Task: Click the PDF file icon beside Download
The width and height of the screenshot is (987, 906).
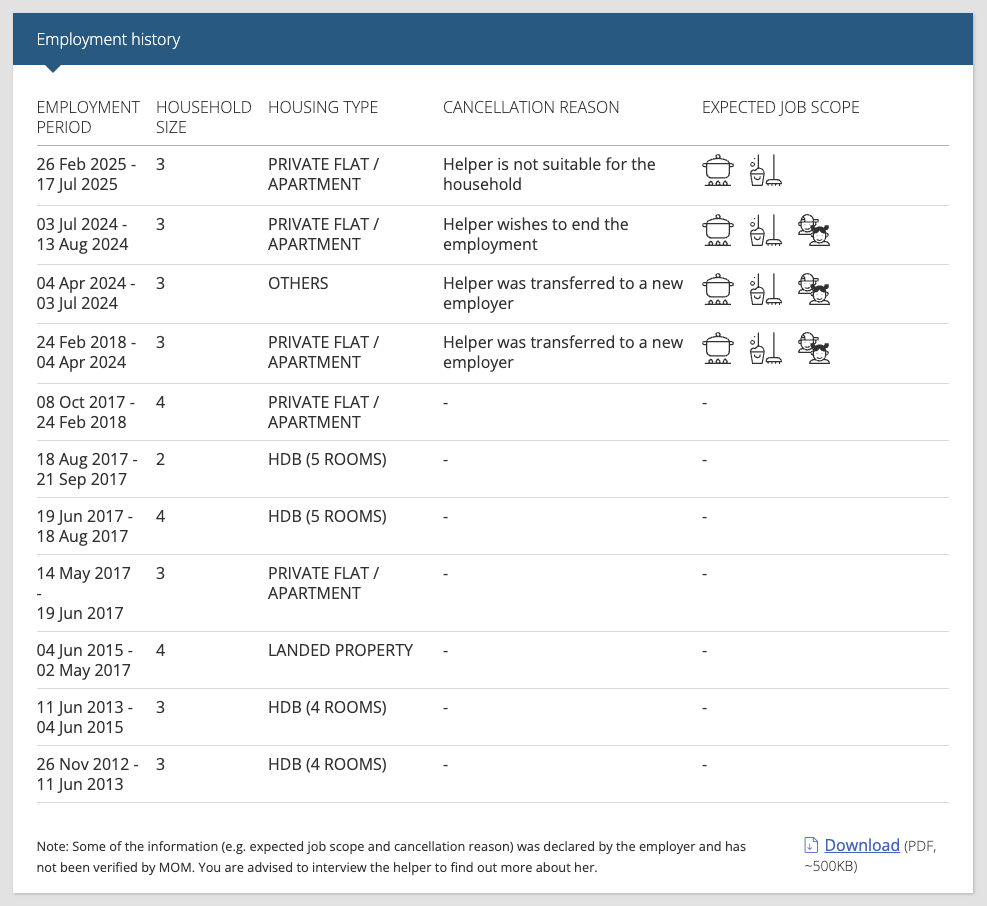Action: click(811, 845)
